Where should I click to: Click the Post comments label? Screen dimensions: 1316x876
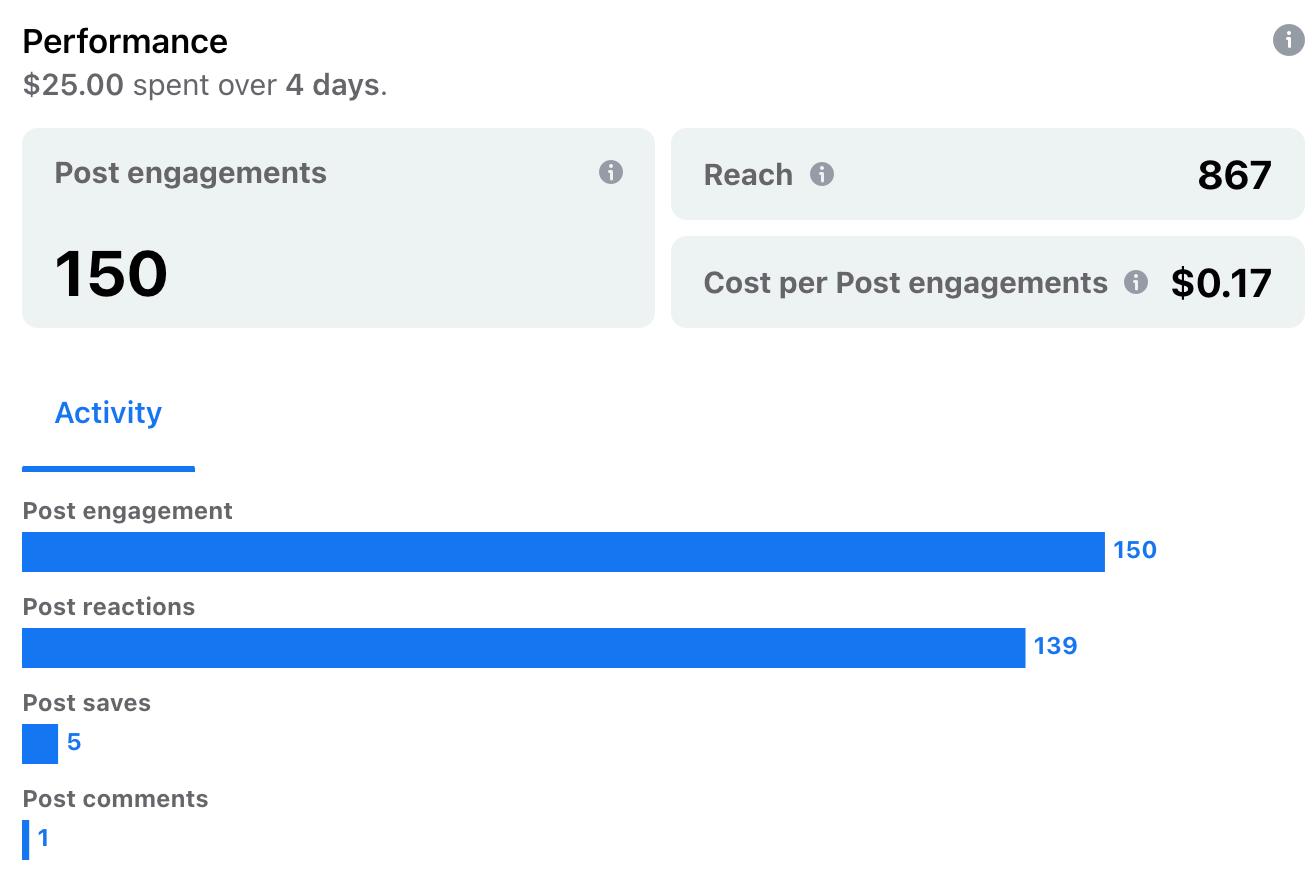pyautogui.click(x=116, y=799)
